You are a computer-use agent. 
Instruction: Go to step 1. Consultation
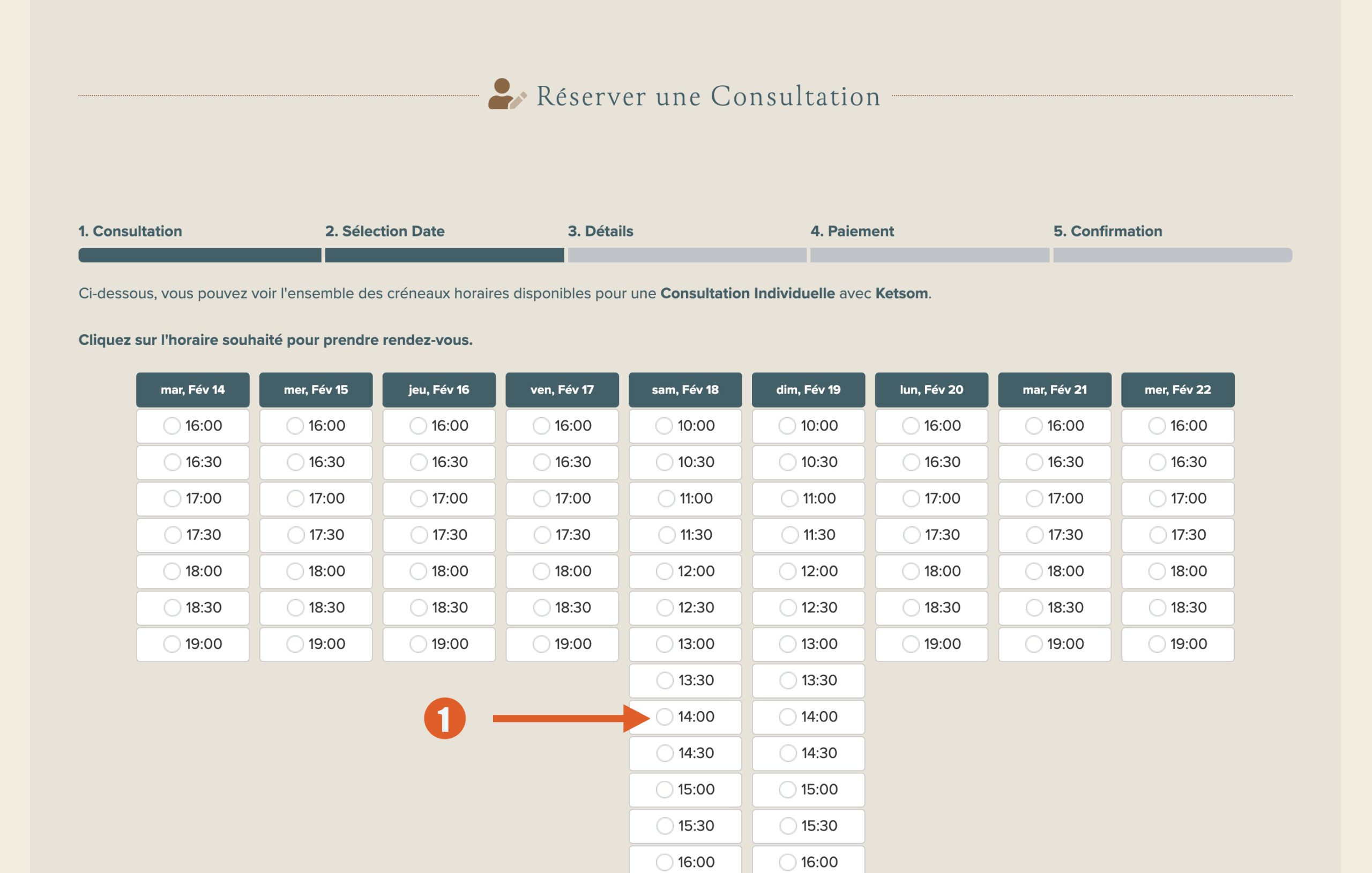tap(130, 231)
